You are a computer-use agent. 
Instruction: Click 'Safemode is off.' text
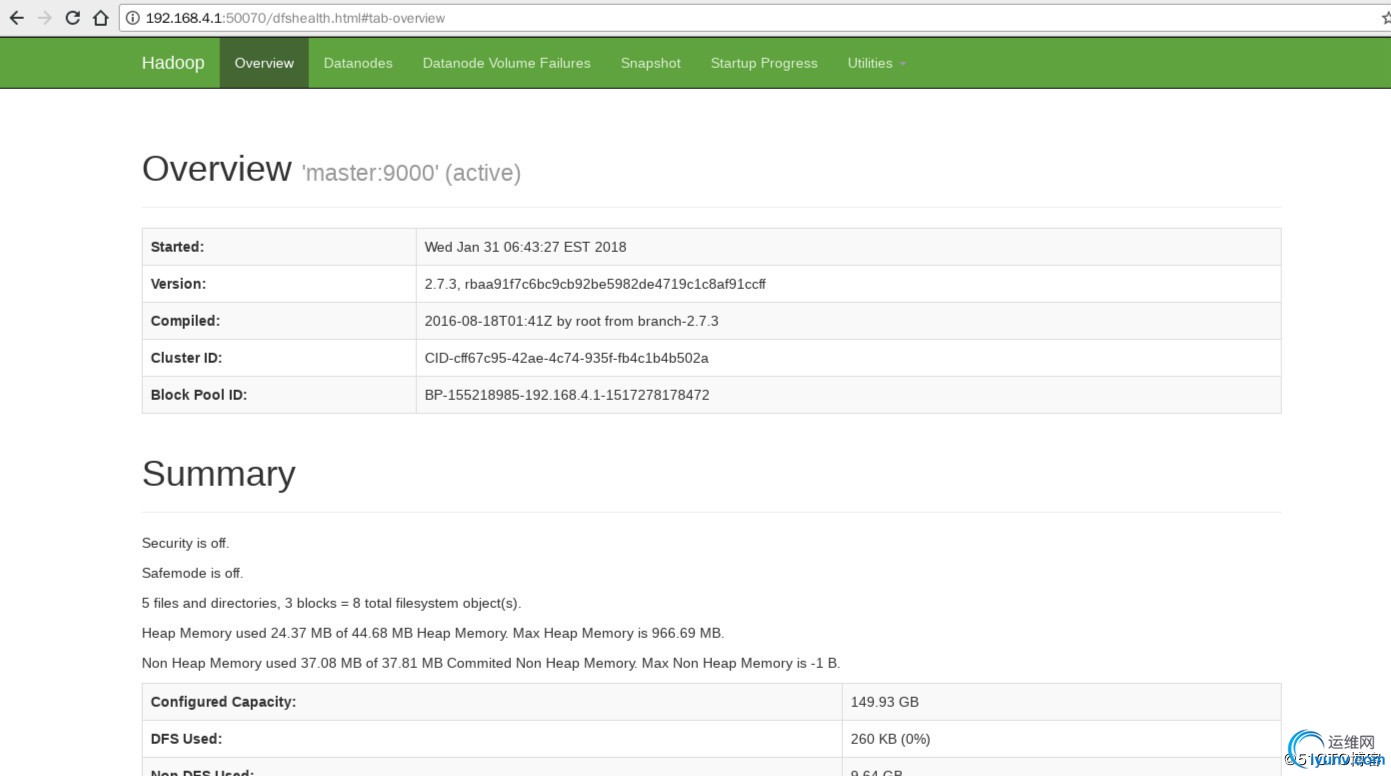[193, 573]
